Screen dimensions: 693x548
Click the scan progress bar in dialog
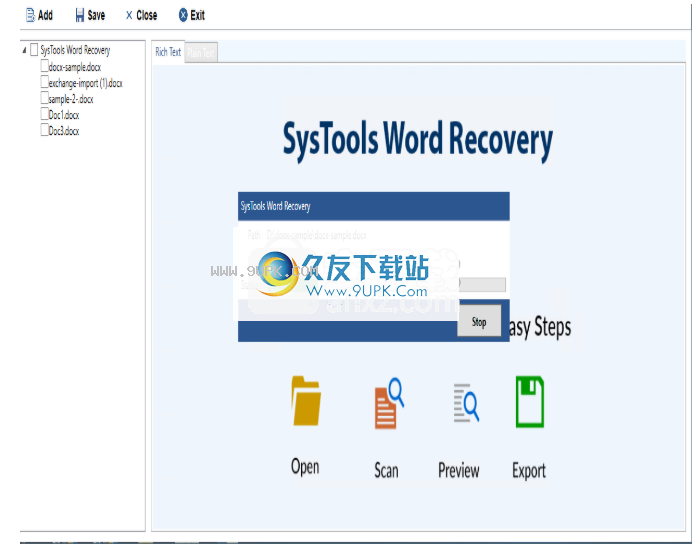point(482,285)
